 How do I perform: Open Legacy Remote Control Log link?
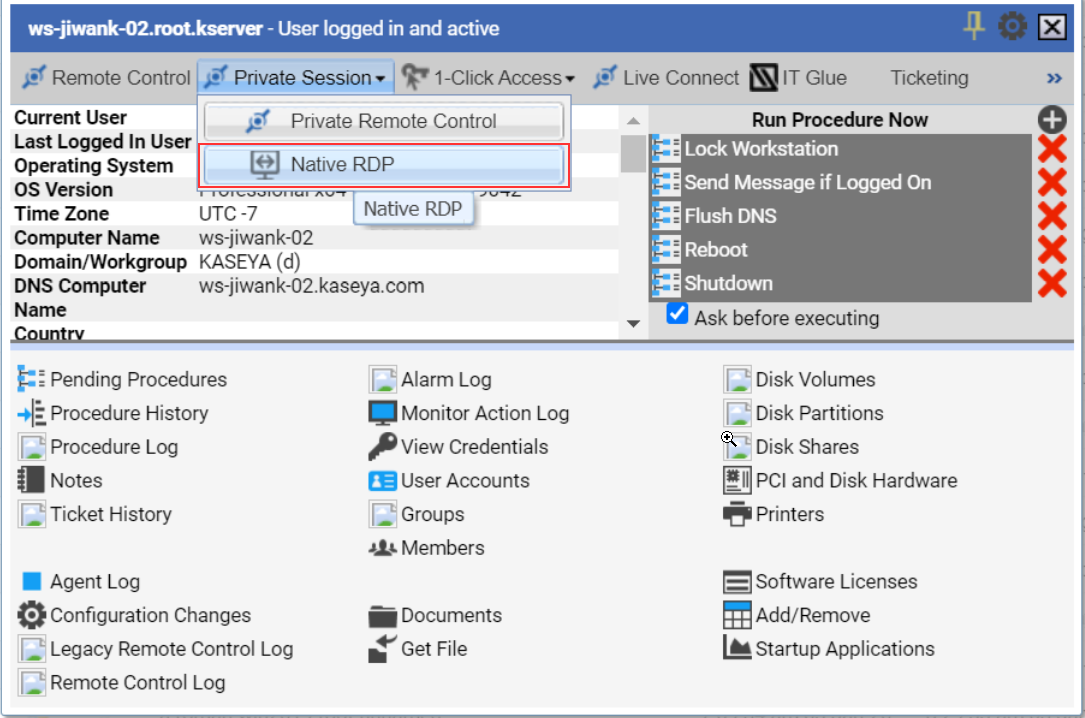tap(172, 649)
